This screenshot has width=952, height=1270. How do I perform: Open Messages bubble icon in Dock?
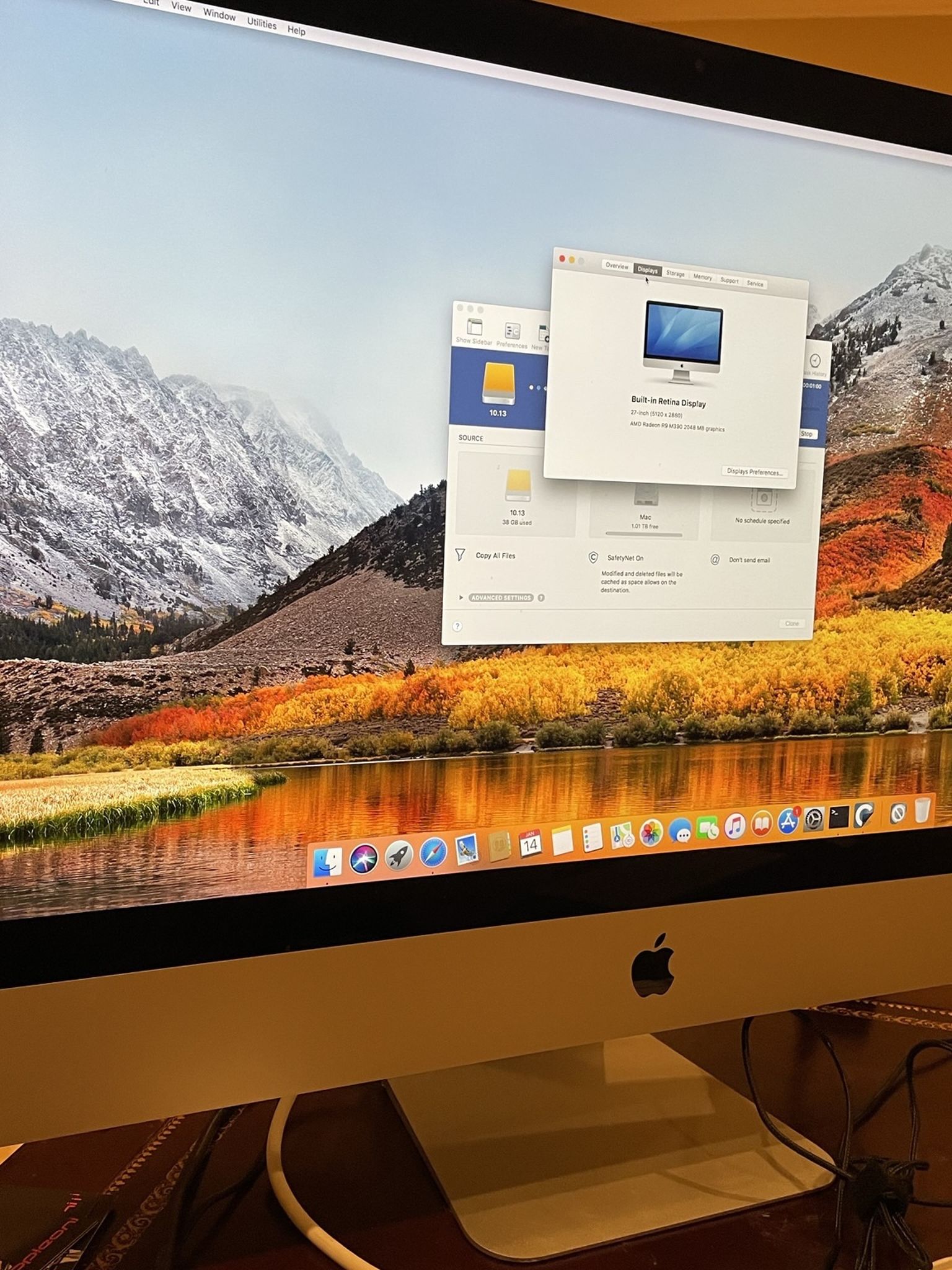pyautogui.click(x=680, y=831)
